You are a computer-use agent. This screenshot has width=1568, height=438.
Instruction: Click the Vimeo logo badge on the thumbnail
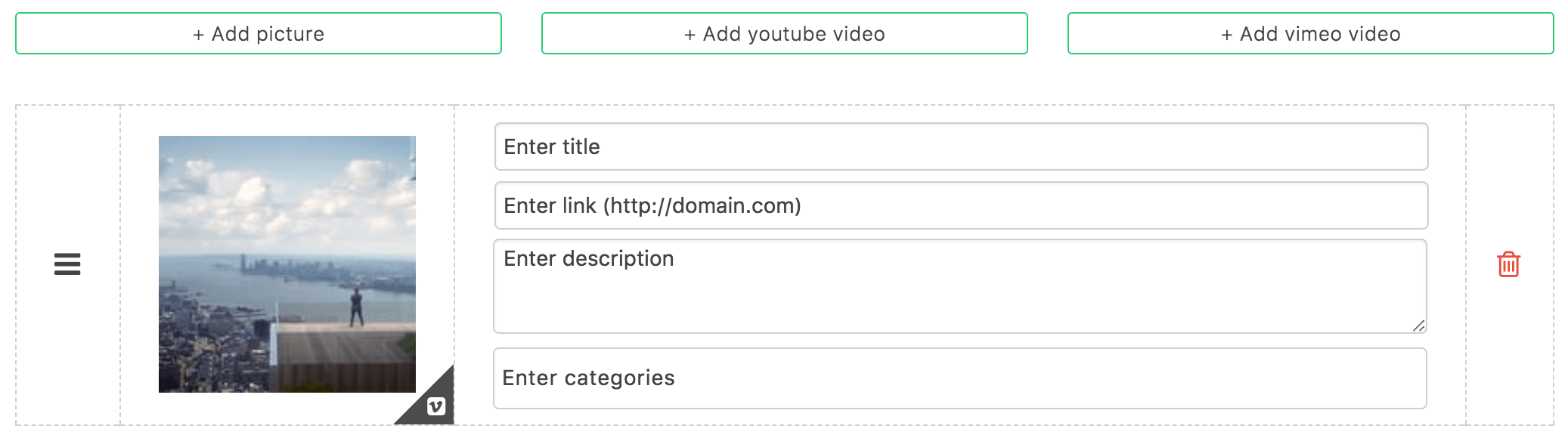[436, 406]
